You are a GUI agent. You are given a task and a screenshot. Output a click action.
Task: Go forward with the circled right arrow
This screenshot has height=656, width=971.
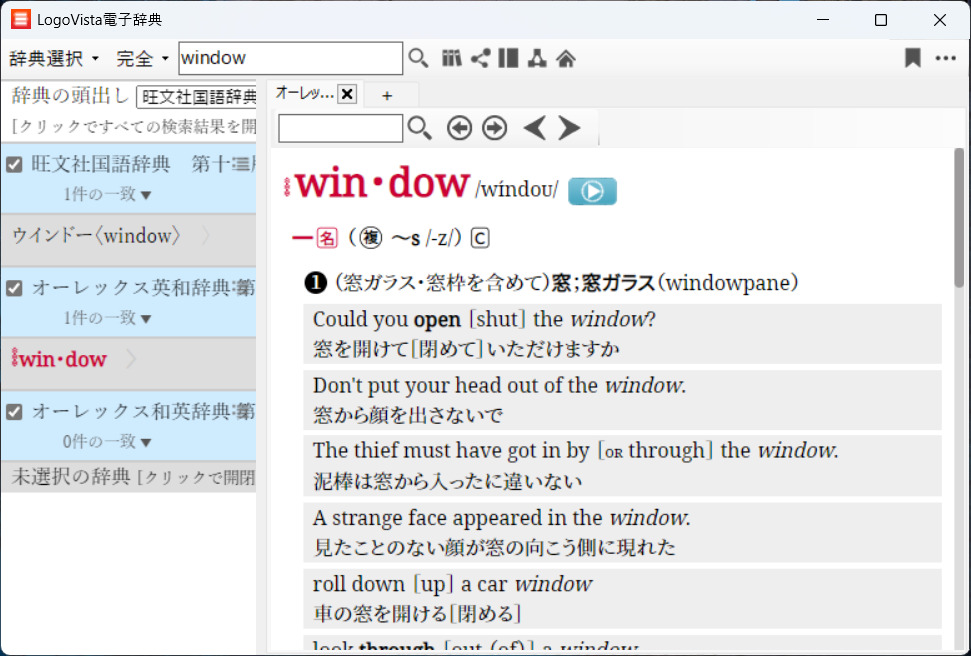pyautogui.click(x=494, y=128)
